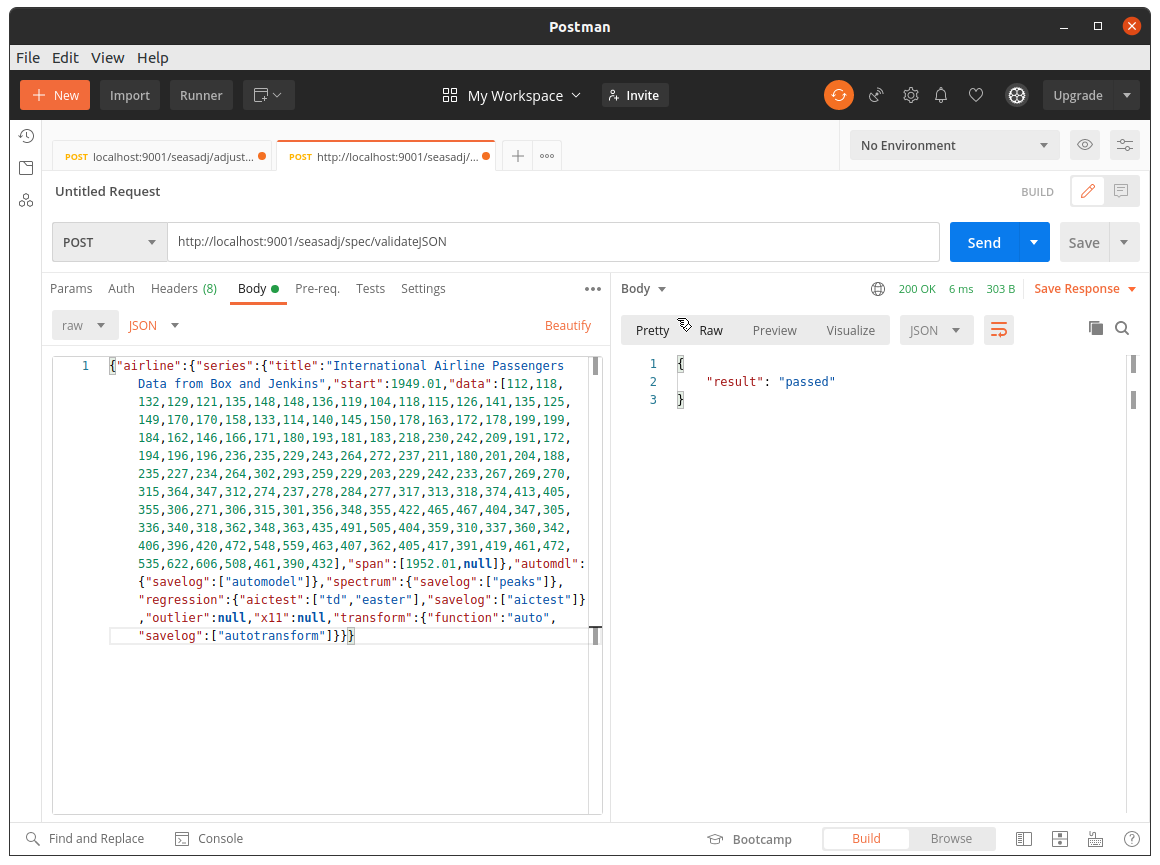This screenshot has width=1160, height=865.
Task: Click the heart icon in header
Action: pyautogui.click(x=976, y=95)
